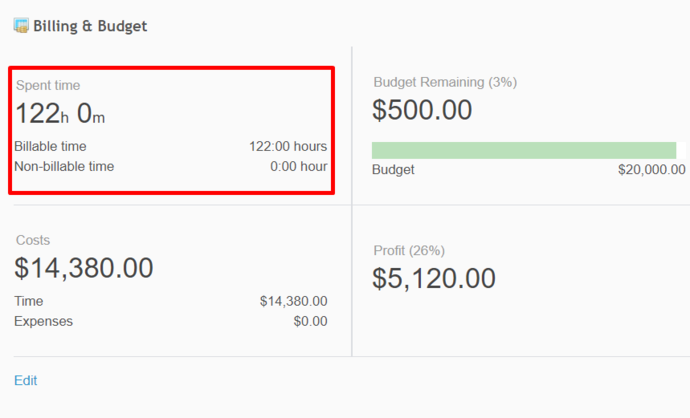Click the Spent time label
Screen dimensions: 690x418
pyautogui.click(x=48, y=86)
